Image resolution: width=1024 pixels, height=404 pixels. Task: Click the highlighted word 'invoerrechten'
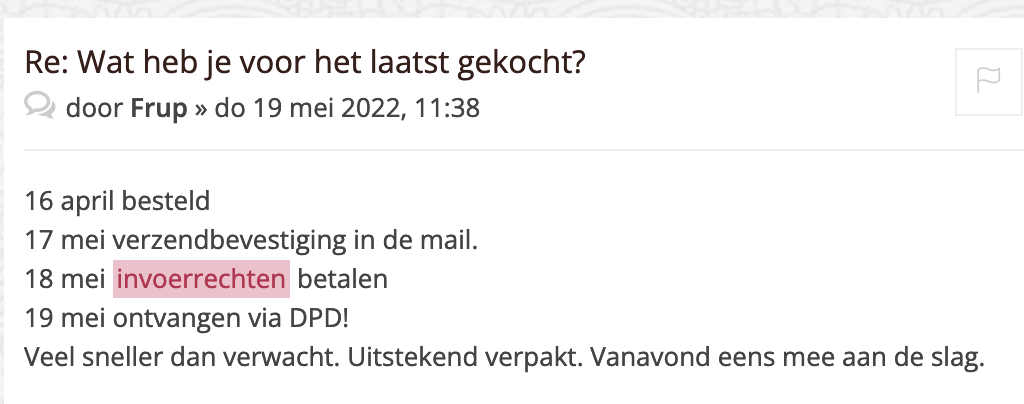pos(201,279)
